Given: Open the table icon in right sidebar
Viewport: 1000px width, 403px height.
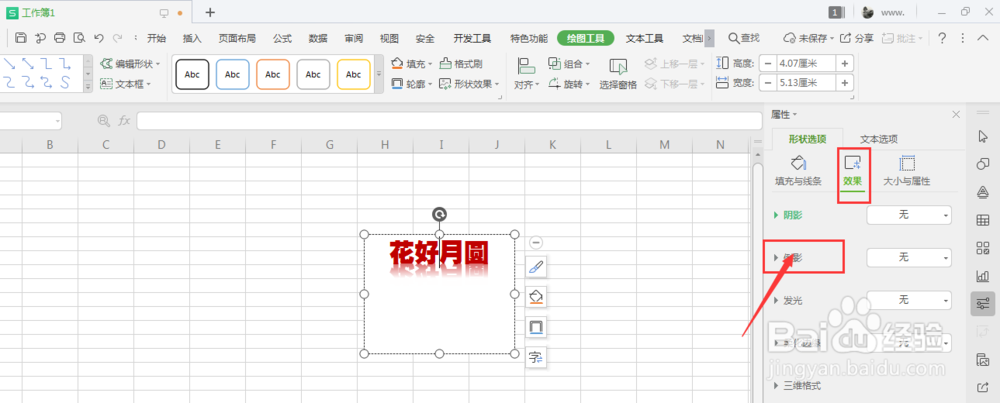Looking at the screenshot, I should [983, 221].
